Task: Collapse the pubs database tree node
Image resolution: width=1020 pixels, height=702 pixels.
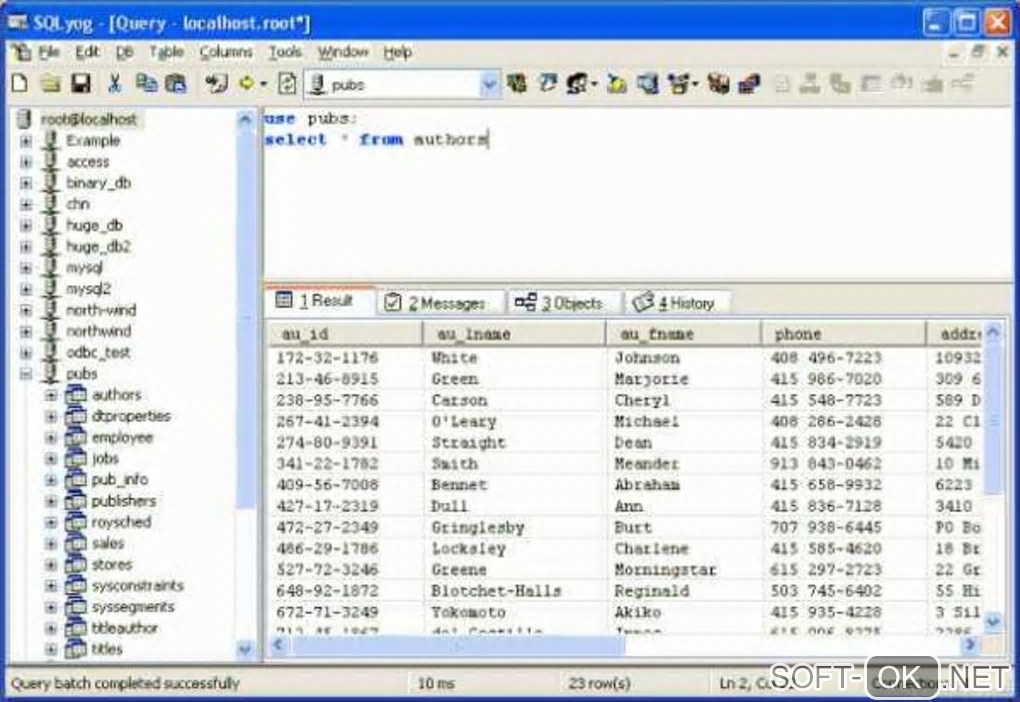Action: [25, 374]
